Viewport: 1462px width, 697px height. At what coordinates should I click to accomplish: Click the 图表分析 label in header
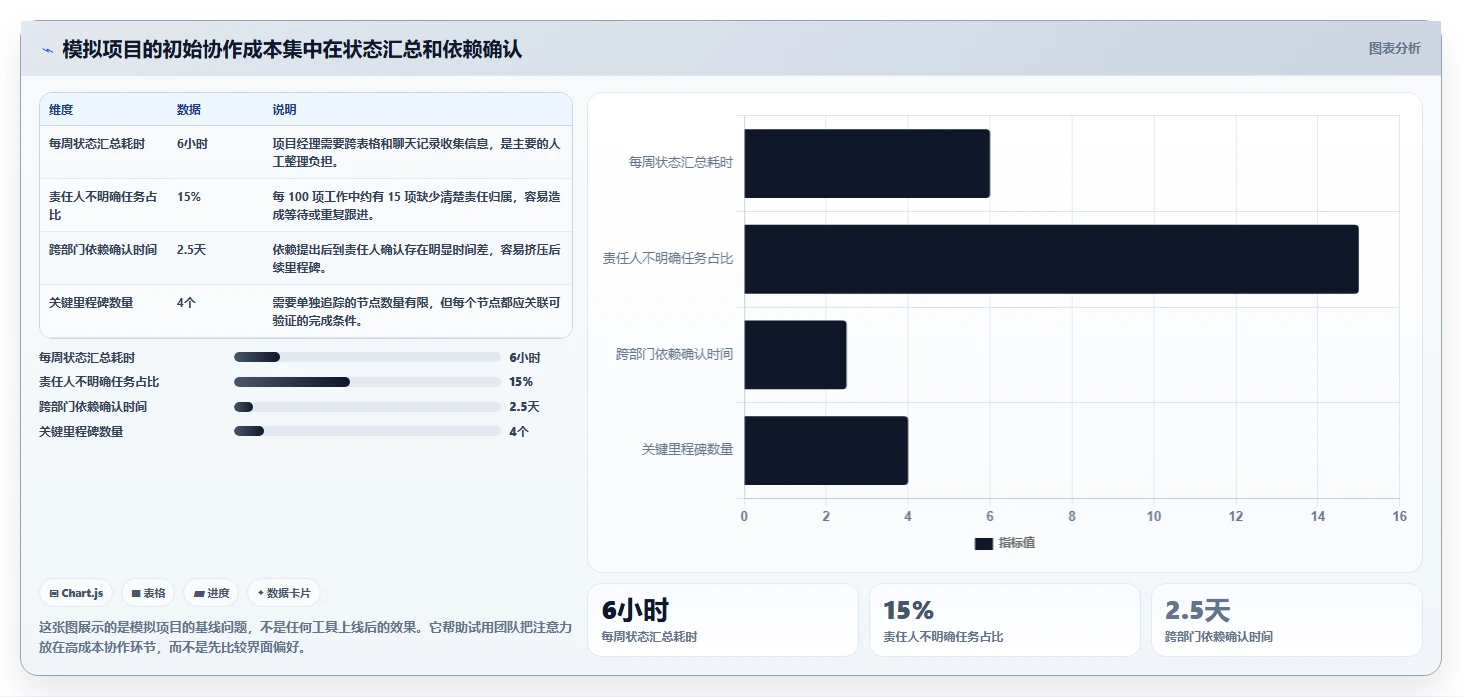(x=1394, y=48)
